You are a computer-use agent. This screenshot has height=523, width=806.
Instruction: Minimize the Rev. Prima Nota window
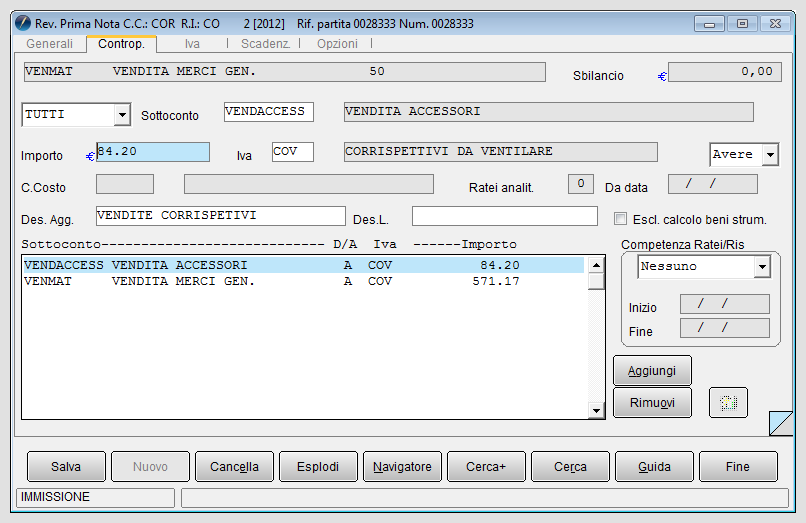click(x=709, y=24)
